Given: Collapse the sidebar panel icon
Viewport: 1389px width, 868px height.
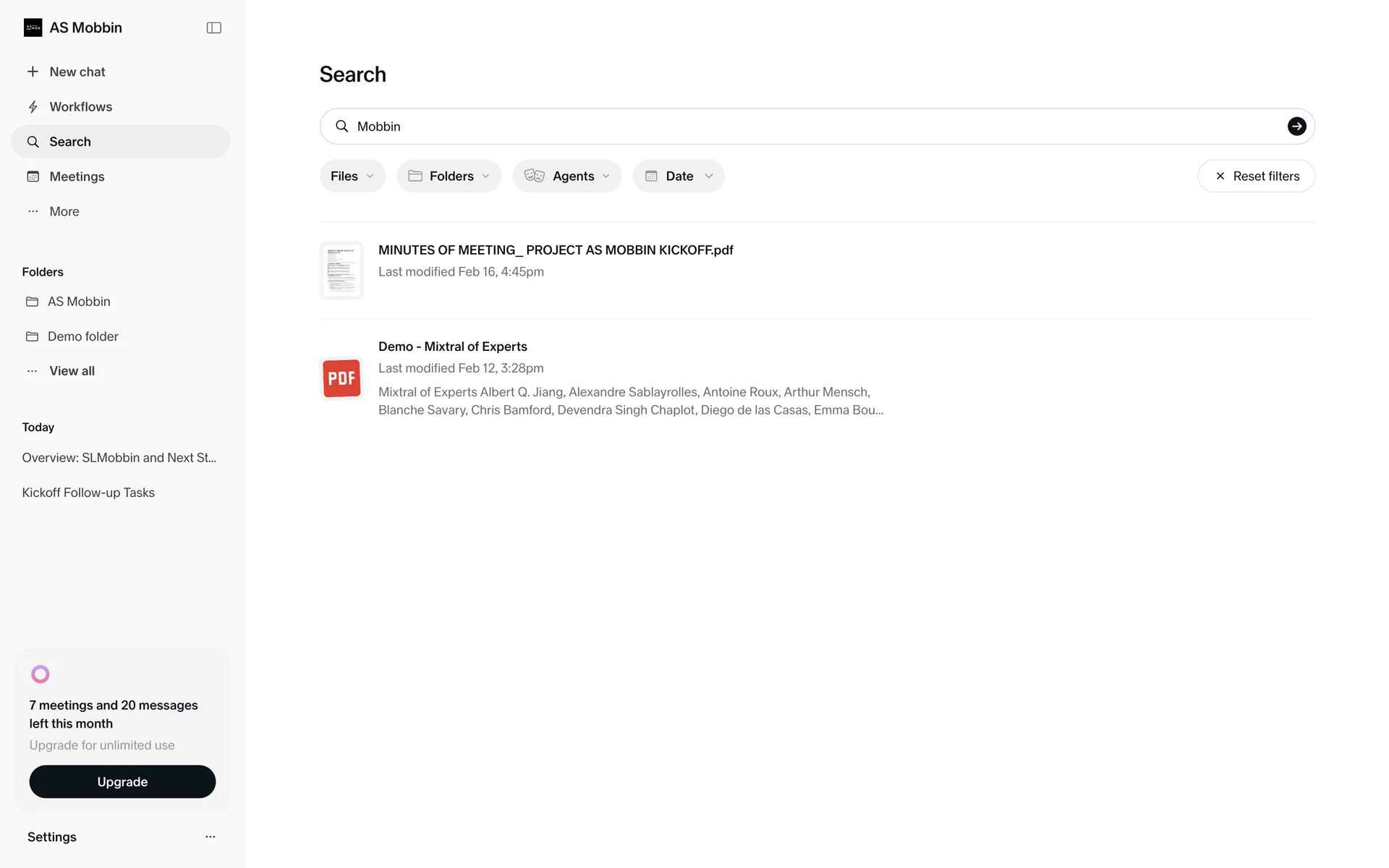Looking at the screenshot, I should [x=213, y=27].
